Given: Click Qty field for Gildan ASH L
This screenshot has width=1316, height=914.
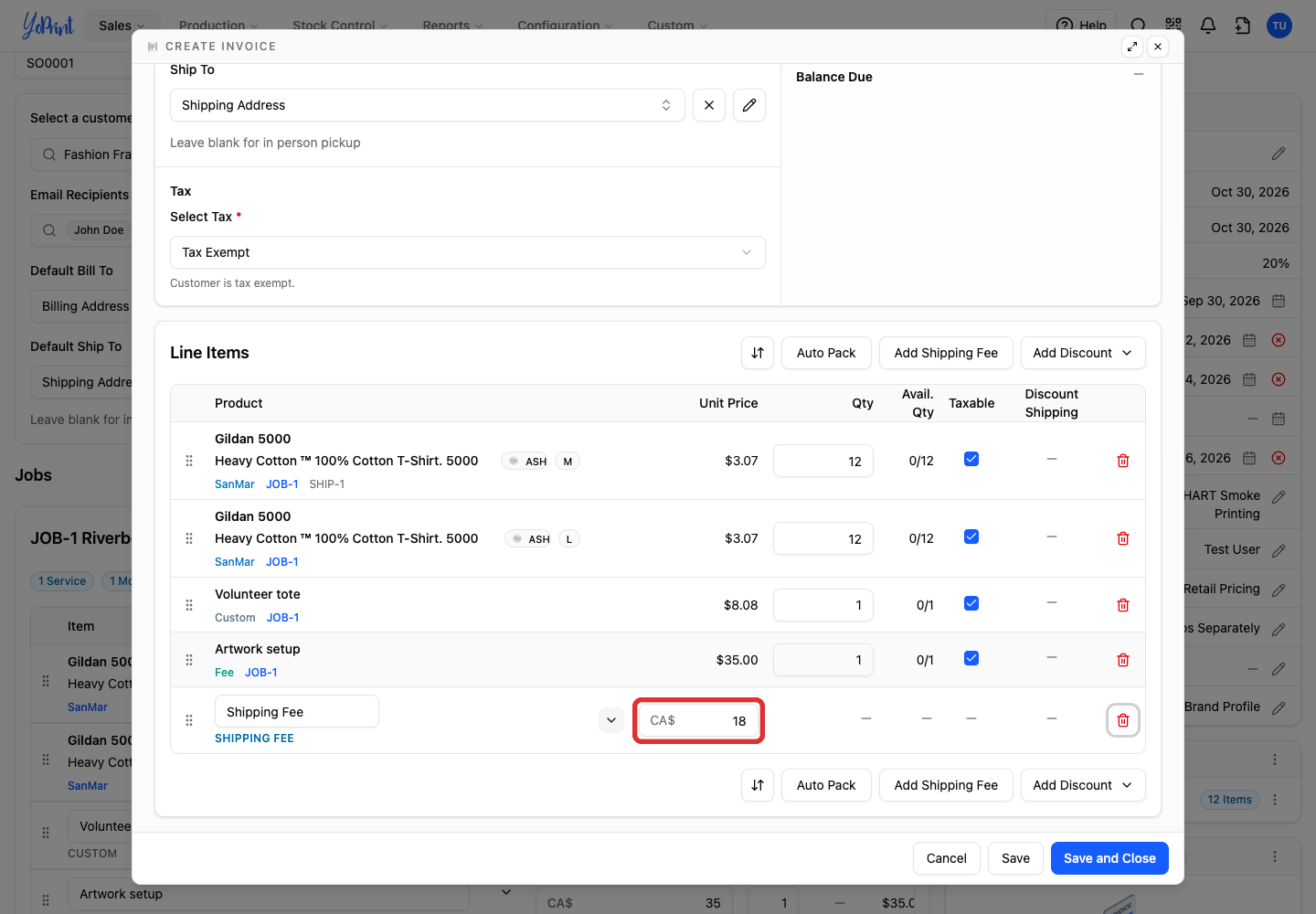Looking at the screenshot, I should coord(823,538).
